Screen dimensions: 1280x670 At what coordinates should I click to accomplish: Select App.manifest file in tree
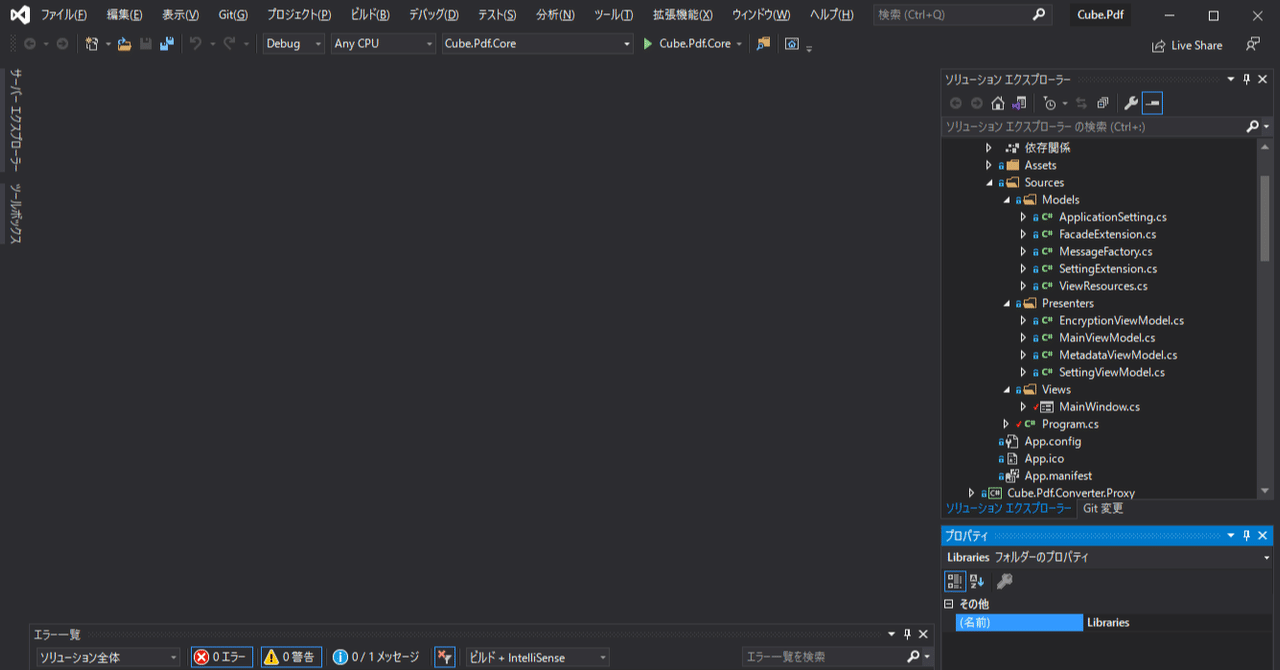click(1058, 476)
